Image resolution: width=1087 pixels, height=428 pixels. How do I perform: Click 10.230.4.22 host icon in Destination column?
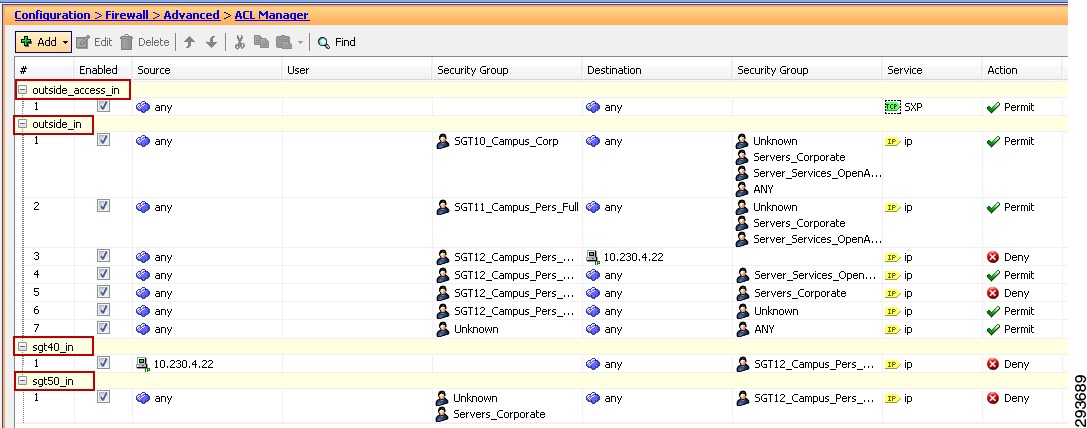point(593,257)
